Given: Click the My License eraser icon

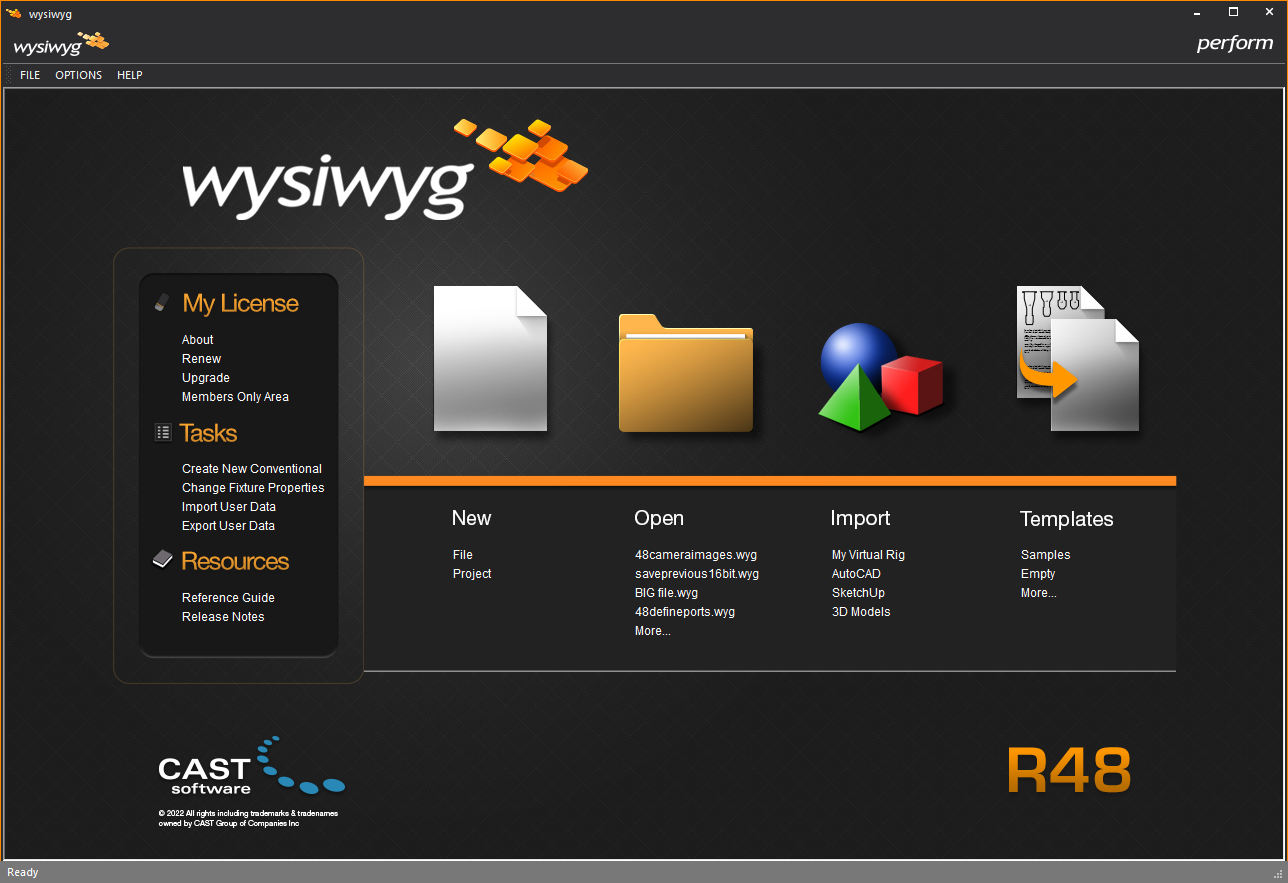Looking at the screenshot, I should (162, 303).
